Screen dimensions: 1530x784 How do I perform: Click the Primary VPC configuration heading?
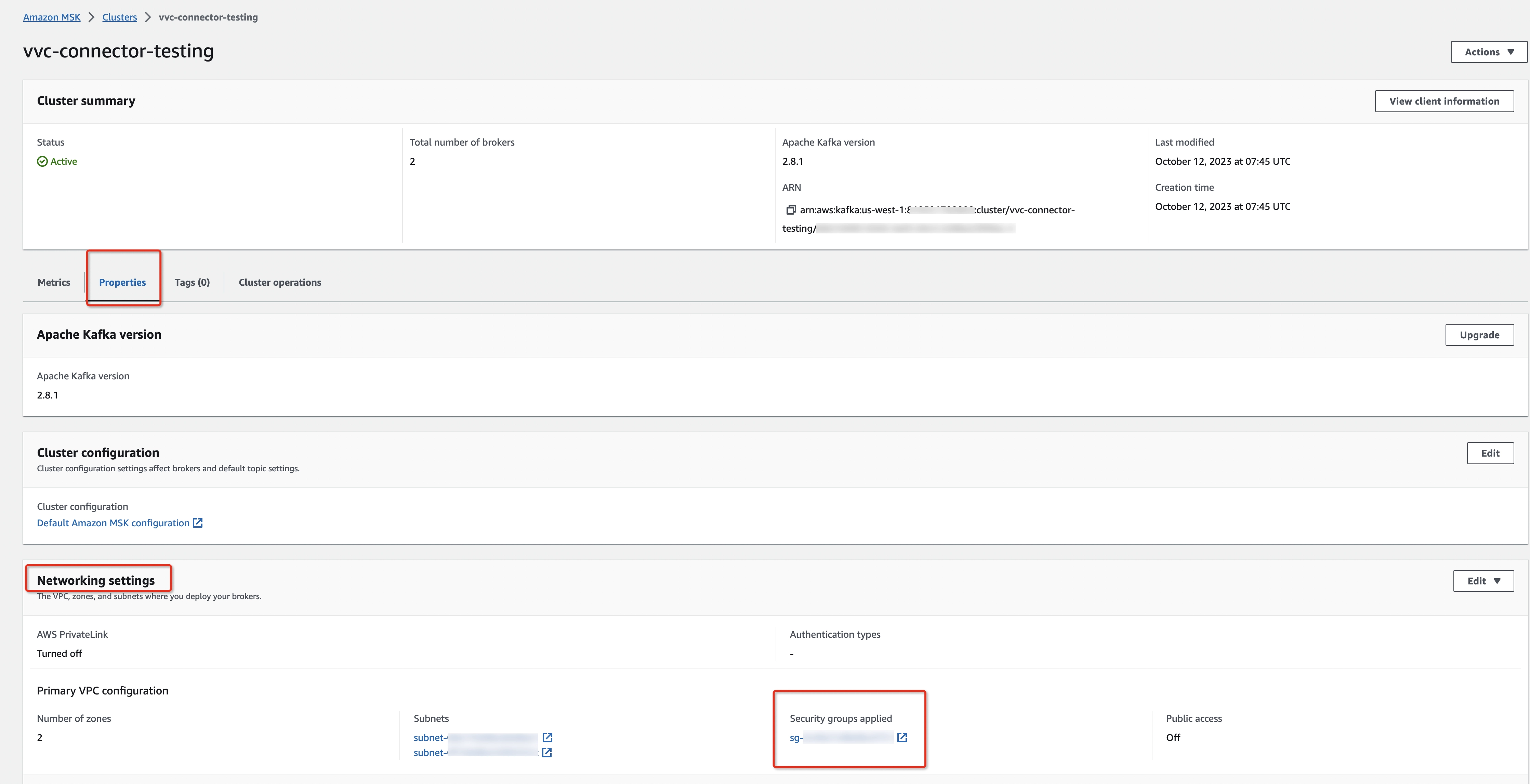[x=102, y=691]
